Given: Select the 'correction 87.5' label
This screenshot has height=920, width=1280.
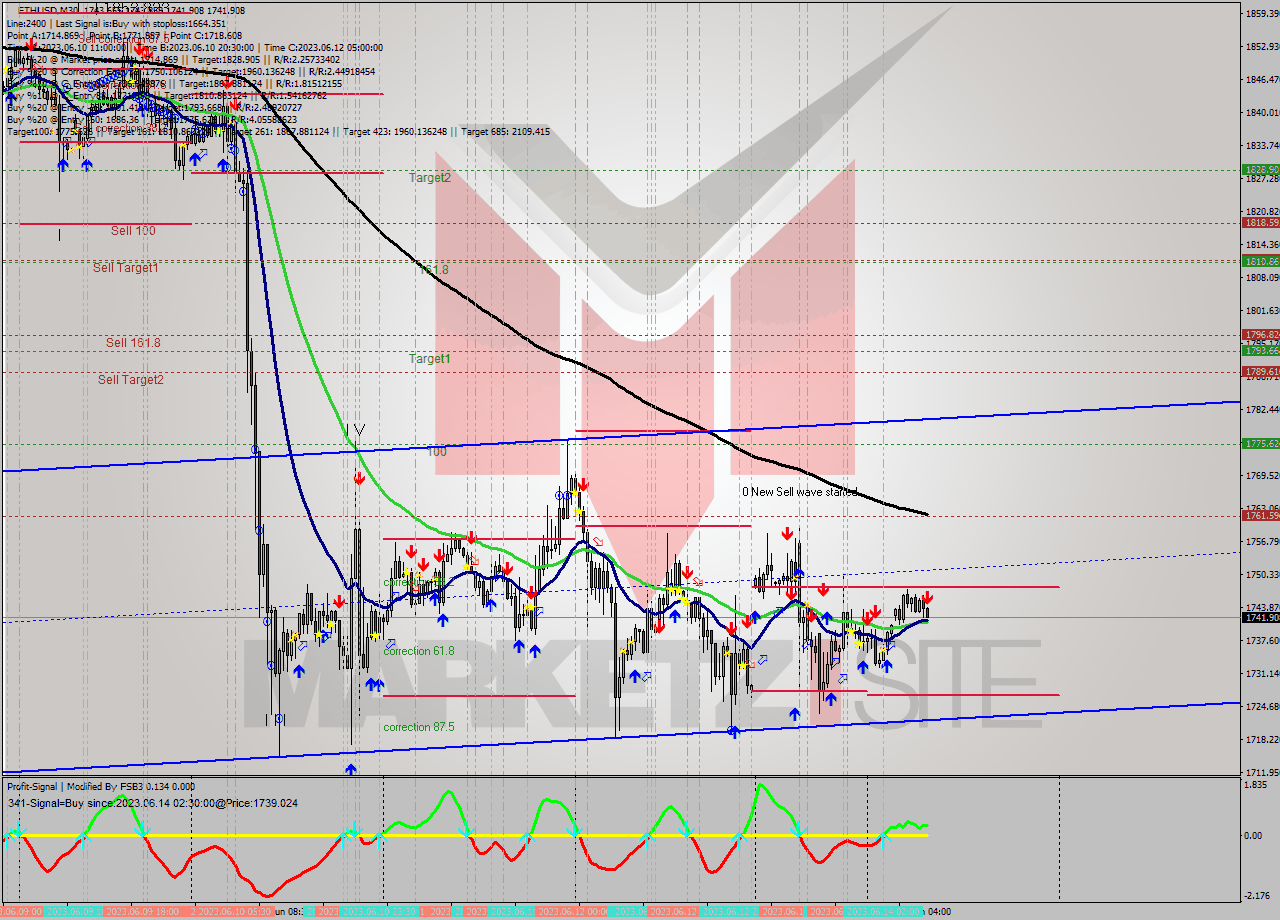Looking at the screenshot, I should 418,727.
